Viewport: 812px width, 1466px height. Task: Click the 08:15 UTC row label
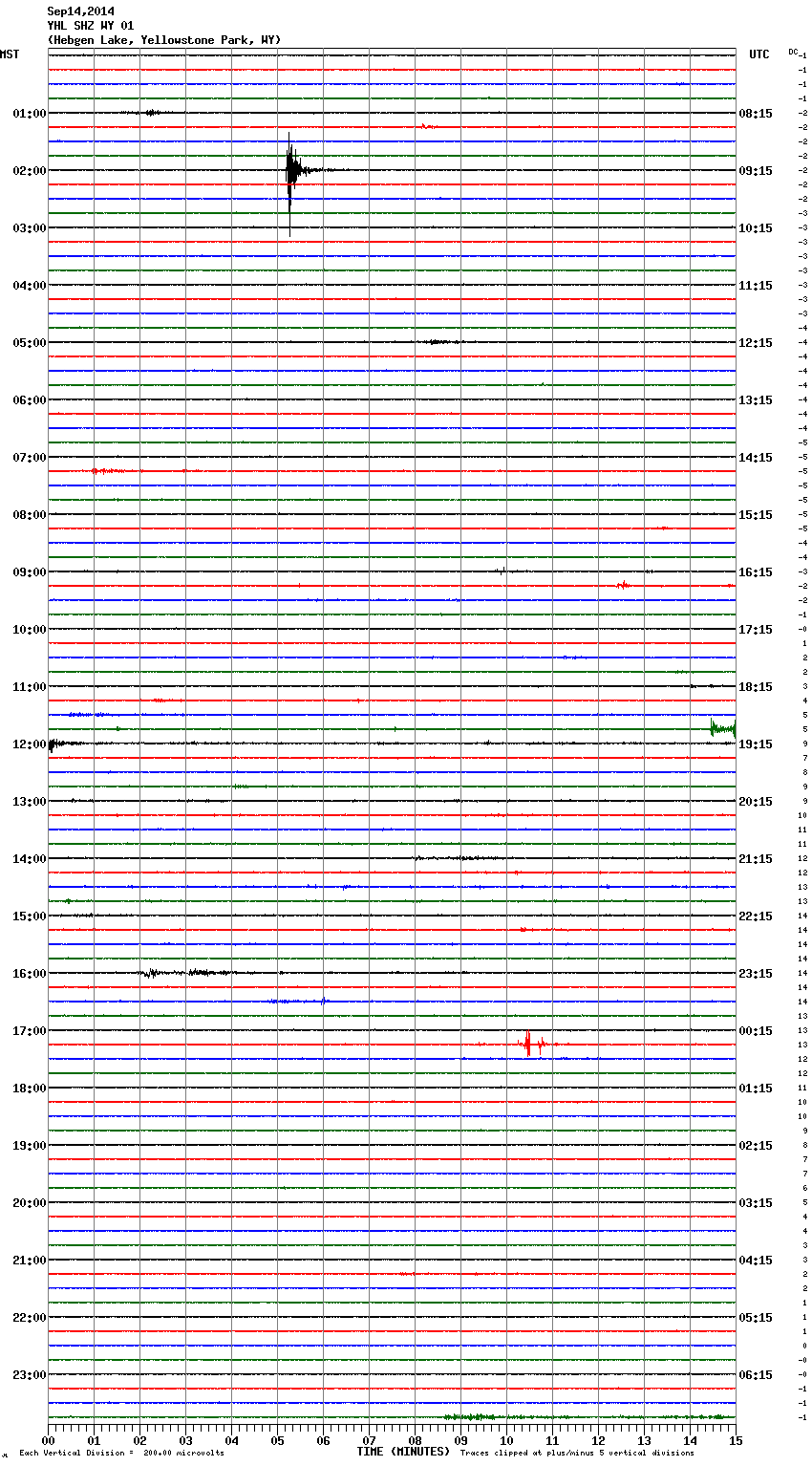tap(756, 114)
